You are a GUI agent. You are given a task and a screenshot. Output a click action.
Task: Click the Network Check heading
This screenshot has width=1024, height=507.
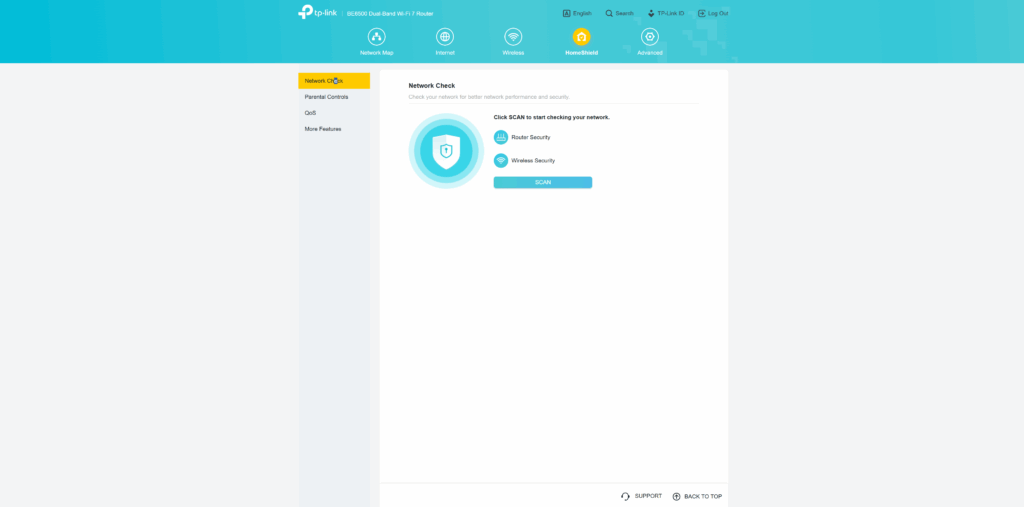(x=432, y=86)
